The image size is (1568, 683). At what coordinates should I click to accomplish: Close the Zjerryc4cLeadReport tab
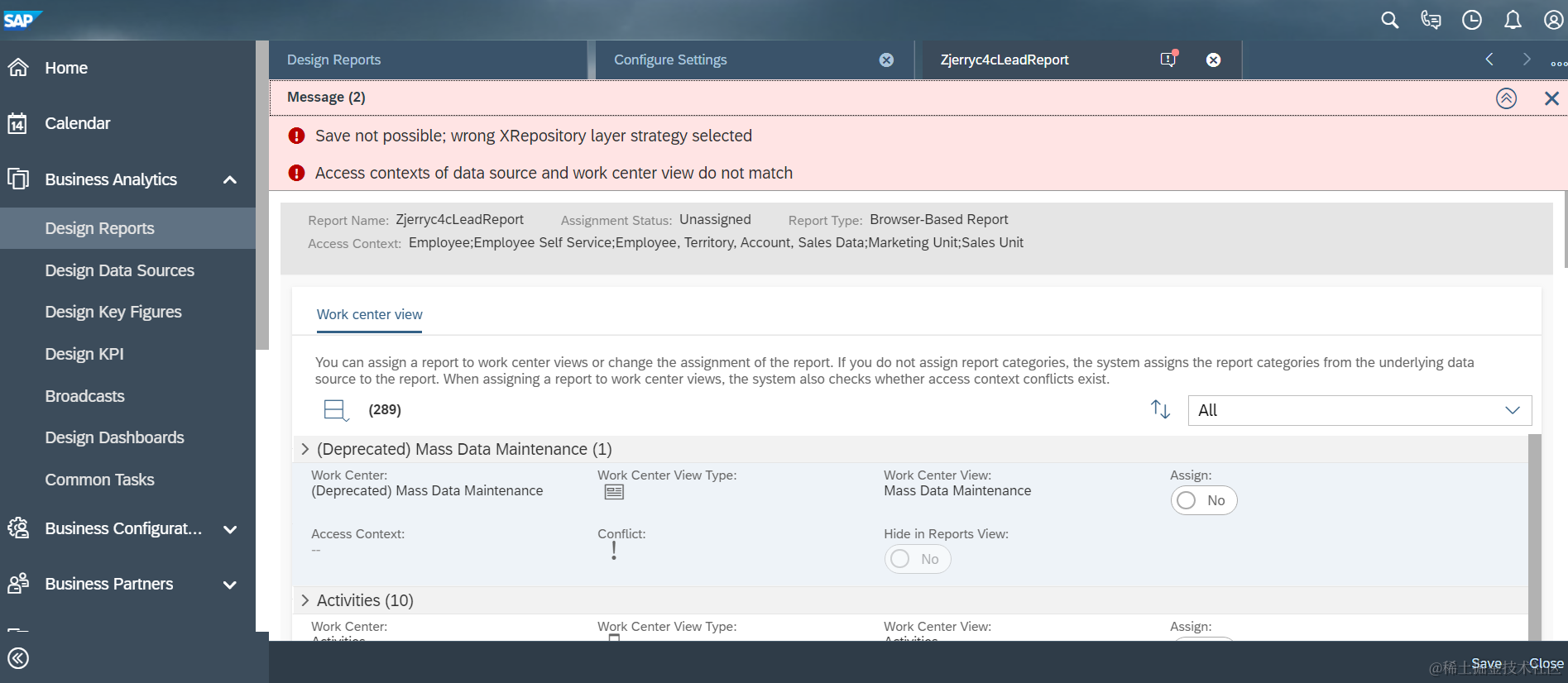(1214, 60)
